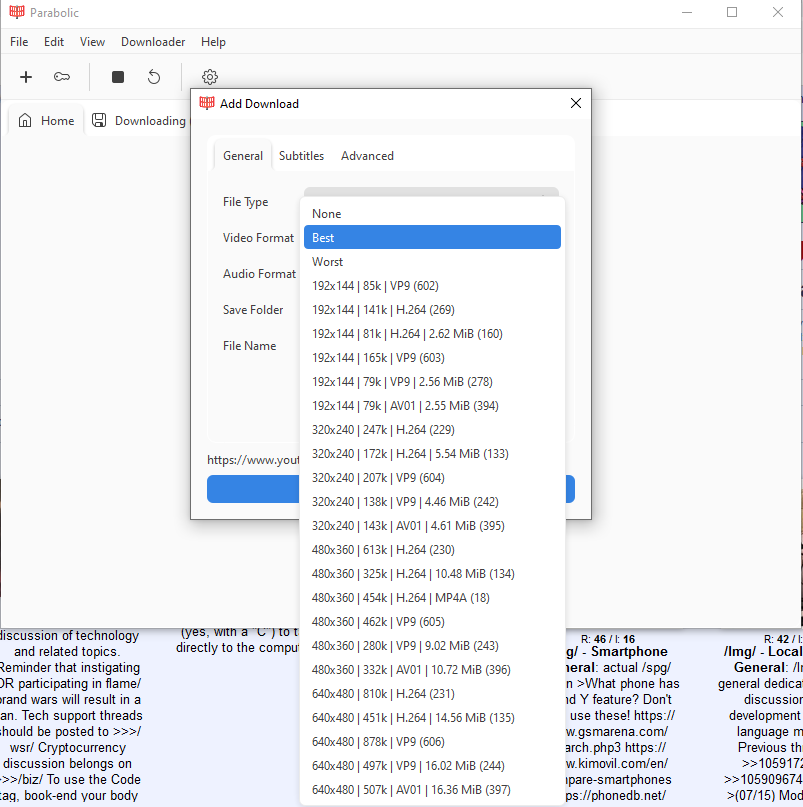Screen dimensions: 803x807
Task: Open Settings via the gear icon
Action: (210, 77)
